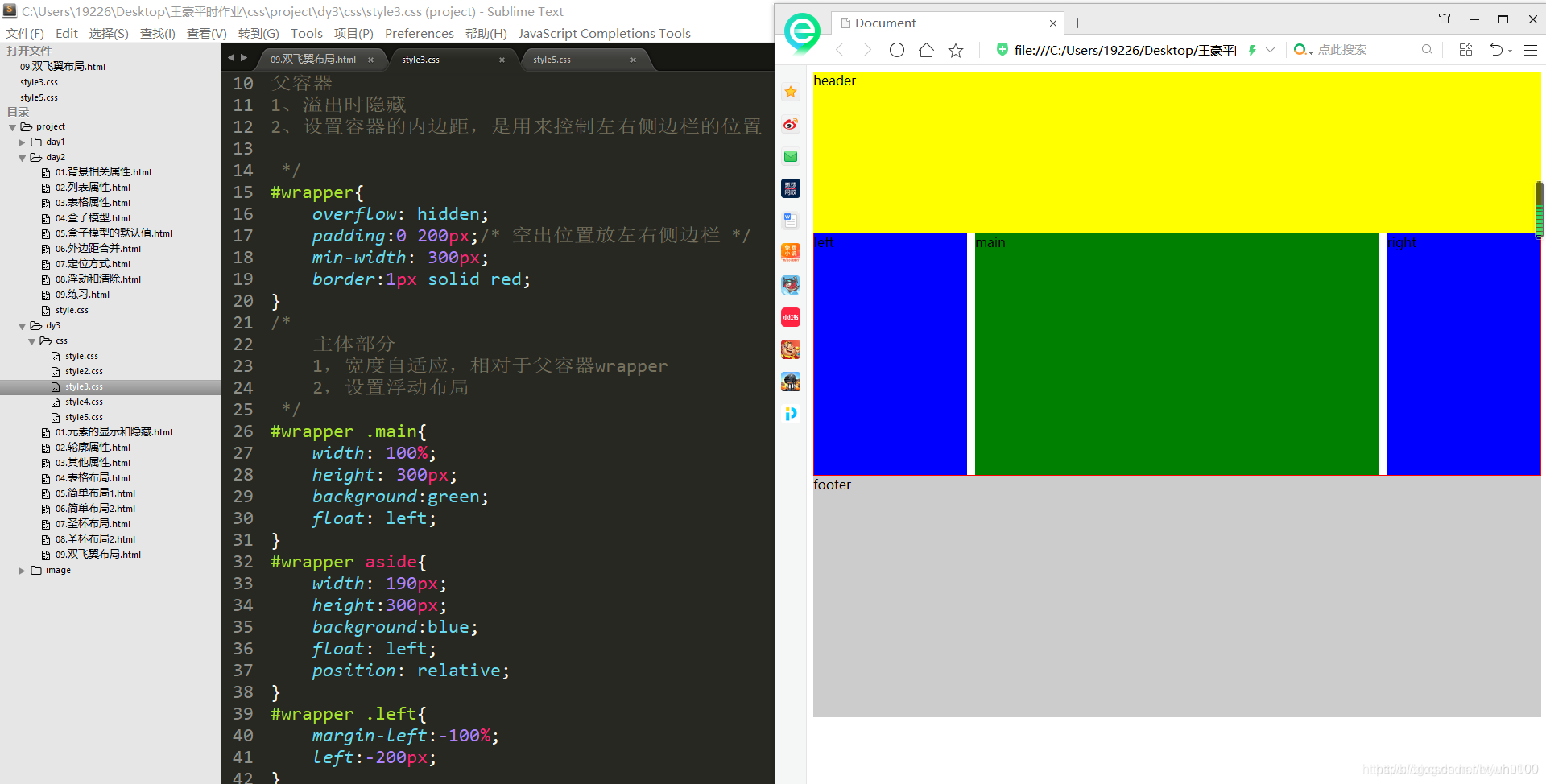Screen dimensions: 1546x784
Task: Open the orange novel icon in sidebar
Action: (x=791, y=253)
